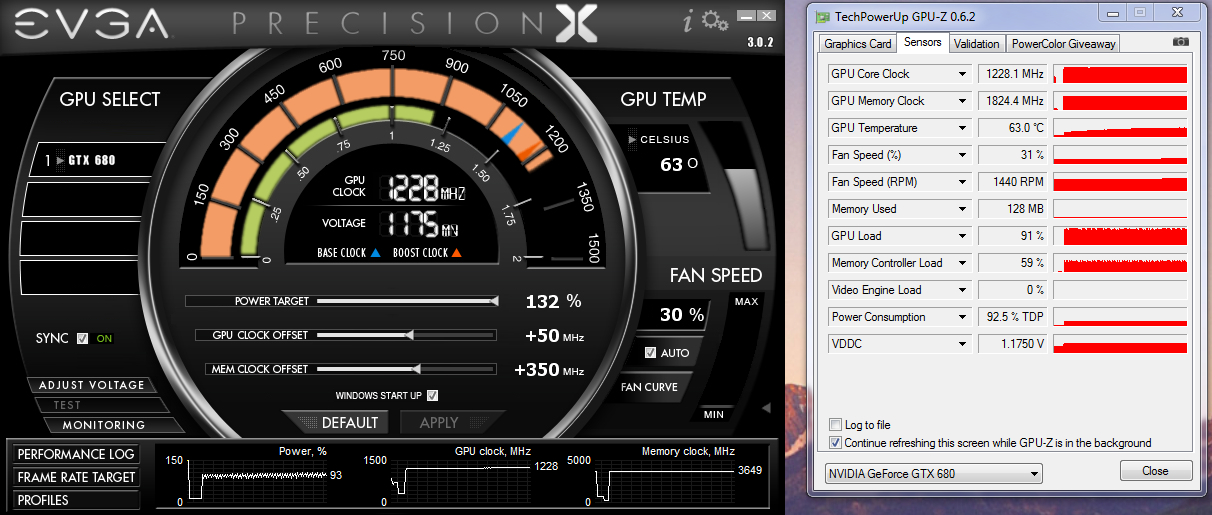This screenshot has height=515, width=1212.
Task: Open the Fan Speed (RPM) sensor dropdown
Action: click(x=962, y=182)
